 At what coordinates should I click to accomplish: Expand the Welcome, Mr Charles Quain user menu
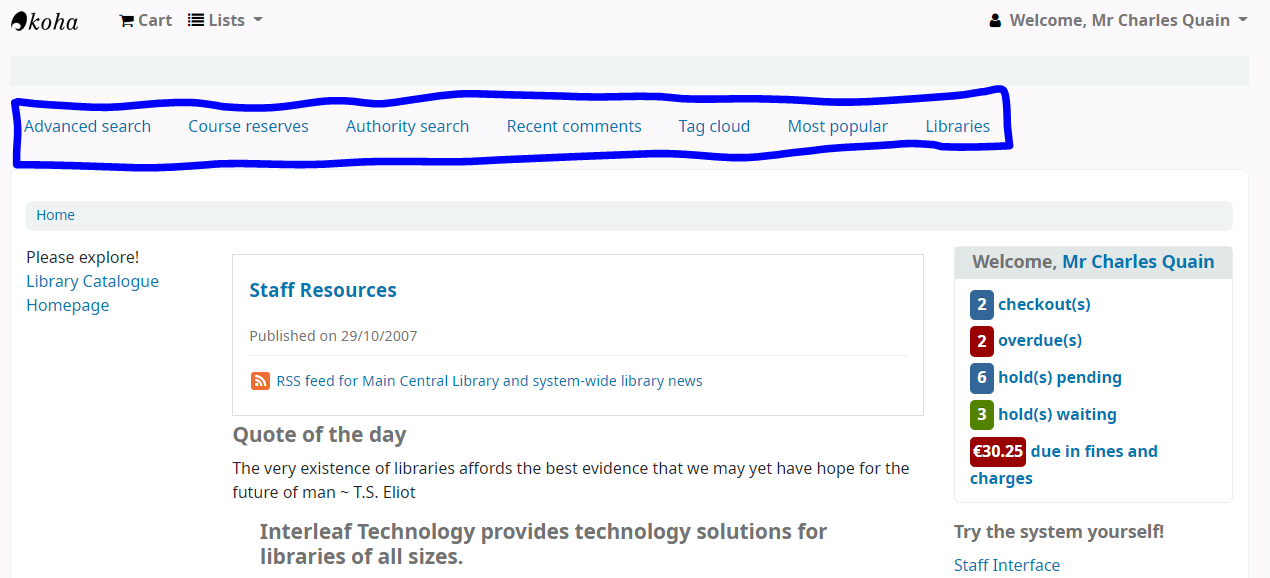(x=1118, y=20)
